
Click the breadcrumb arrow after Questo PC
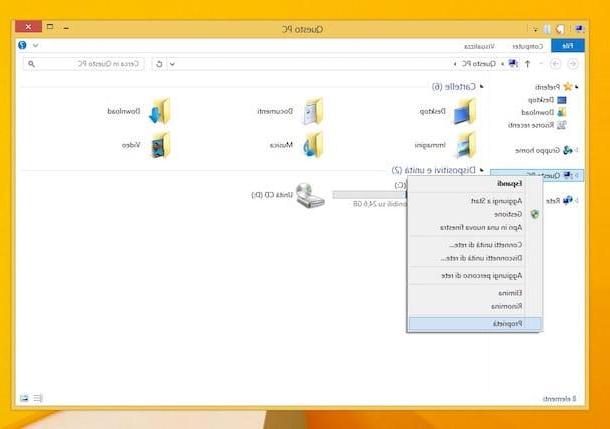[x=455, y=64]
